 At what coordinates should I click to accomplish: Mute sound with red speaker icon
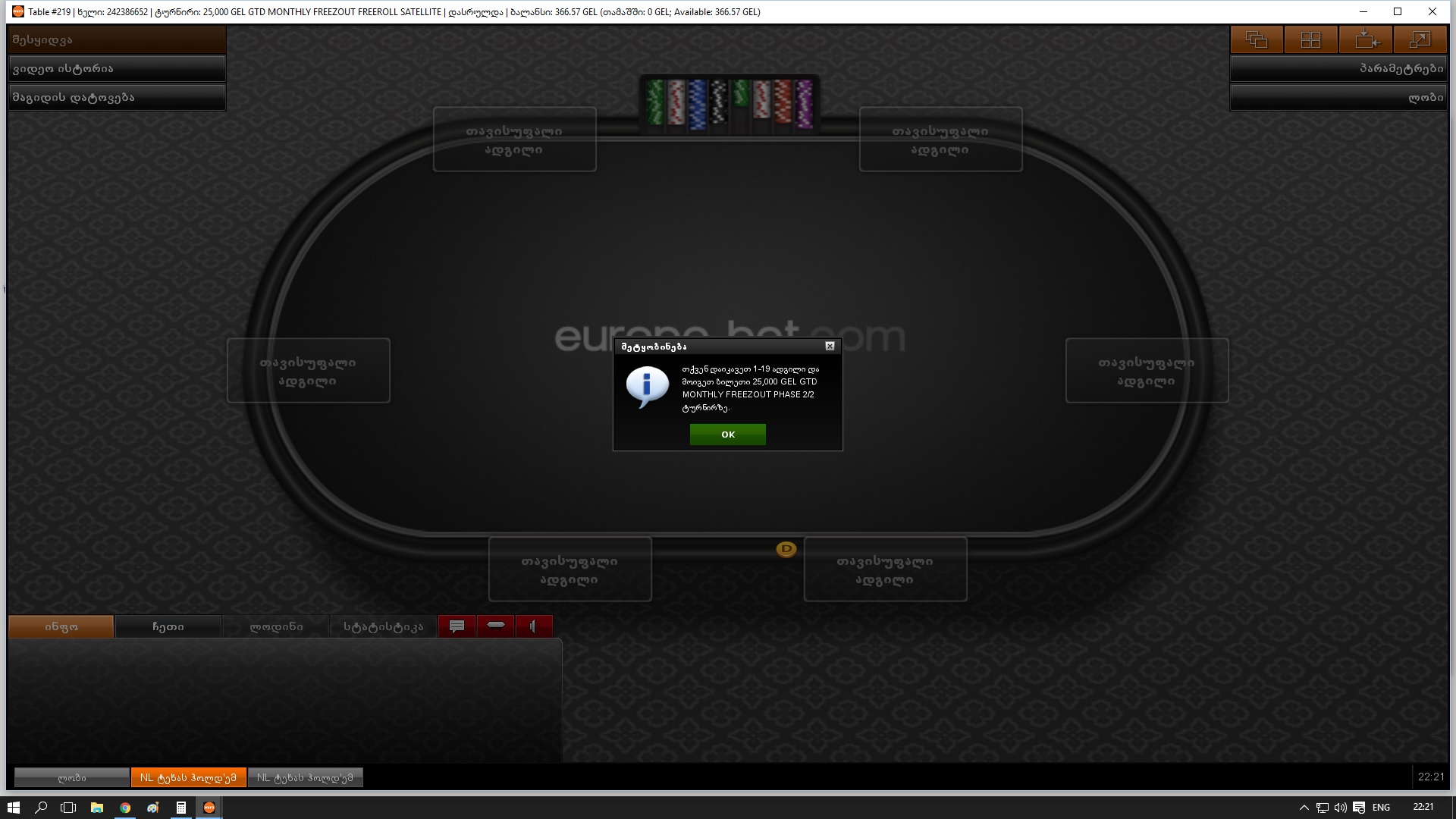click(534, 626)
